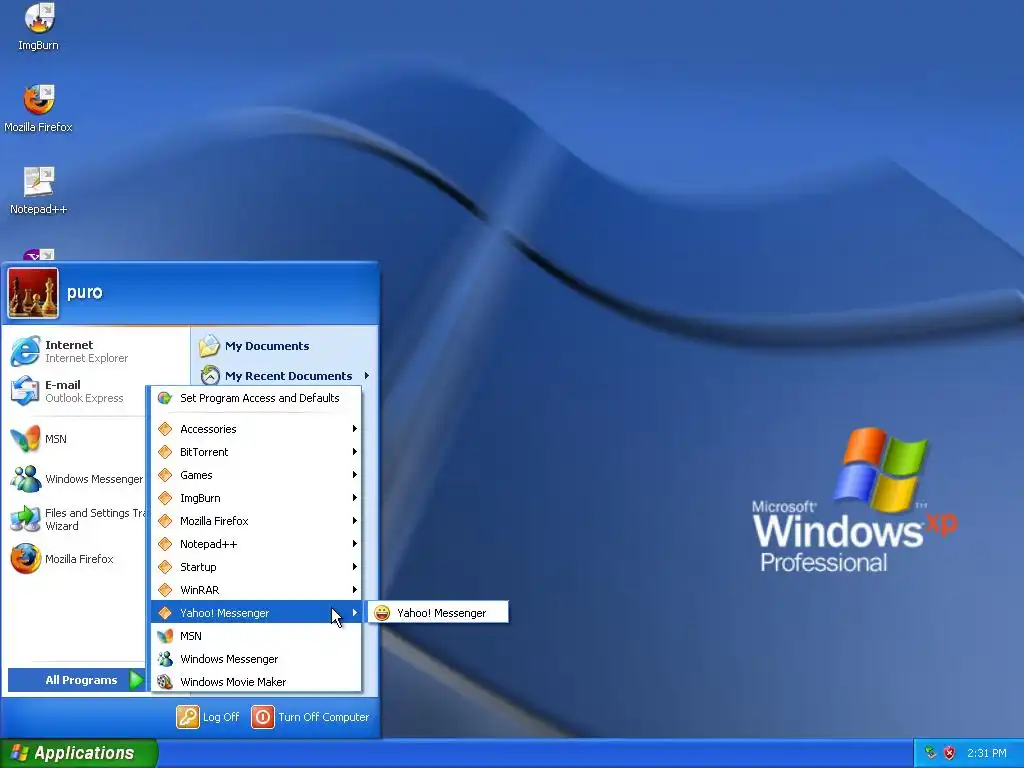This screenshot has width=1024, height=768.
Task: Open Files and Settings Transfer Wizard icon
Action: [25, 519]
